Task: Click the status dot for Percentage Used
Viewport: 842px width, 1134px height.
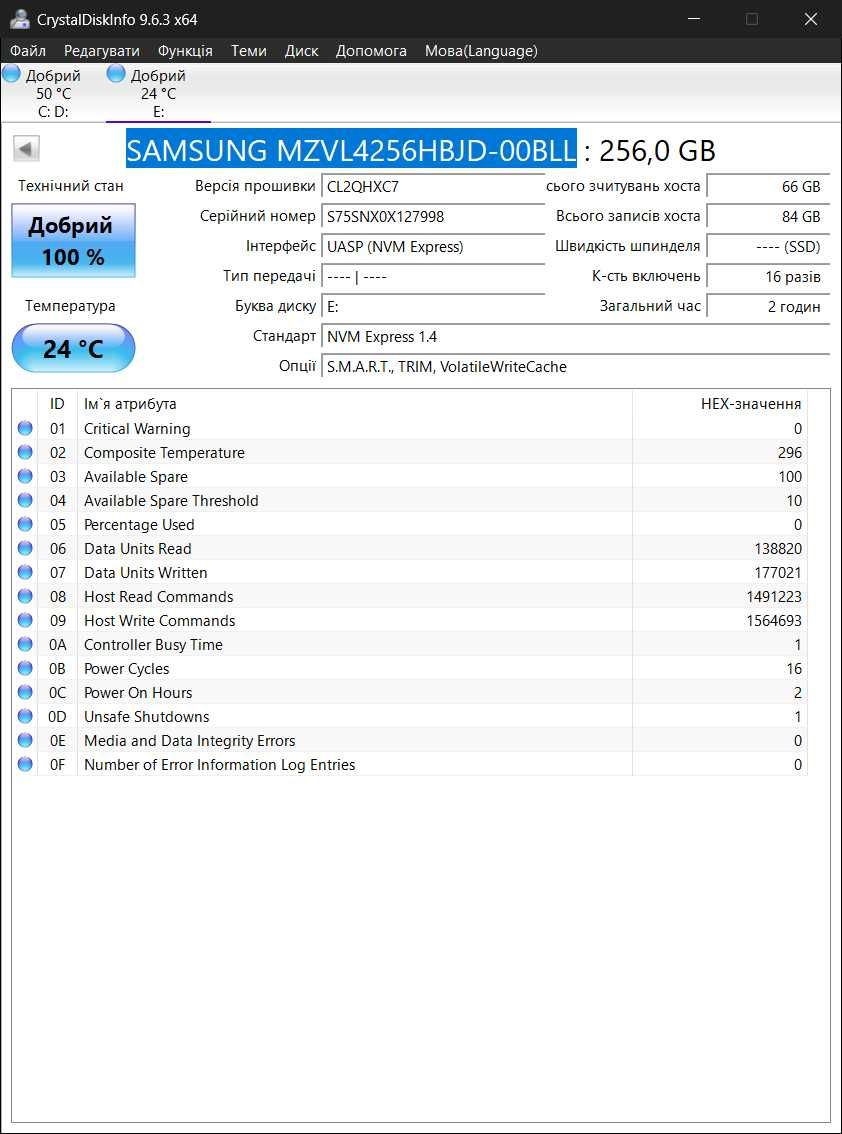Action: coord(25,524)
